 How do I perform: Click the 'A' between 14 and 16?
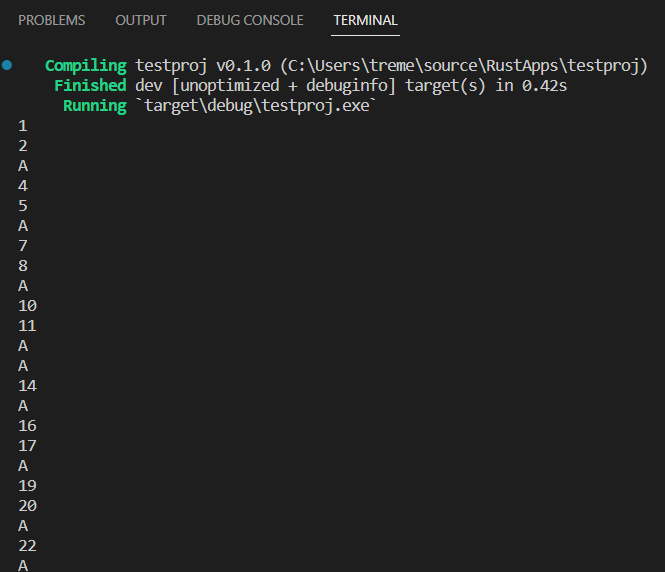coord(23,406)
